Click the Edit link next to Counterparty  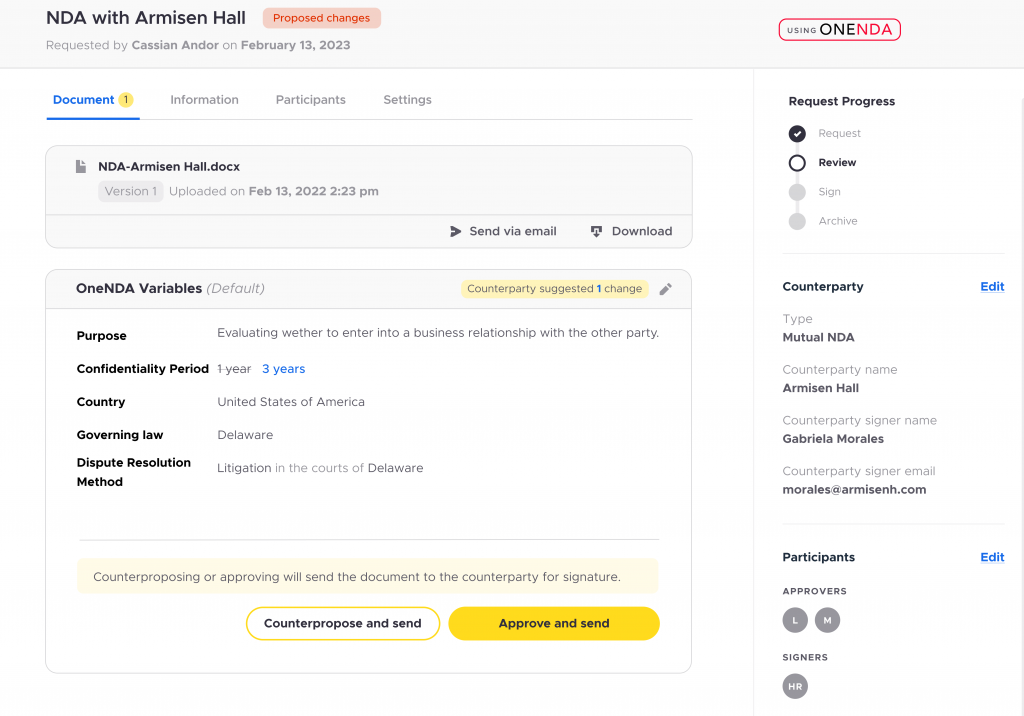click(992, 287)
